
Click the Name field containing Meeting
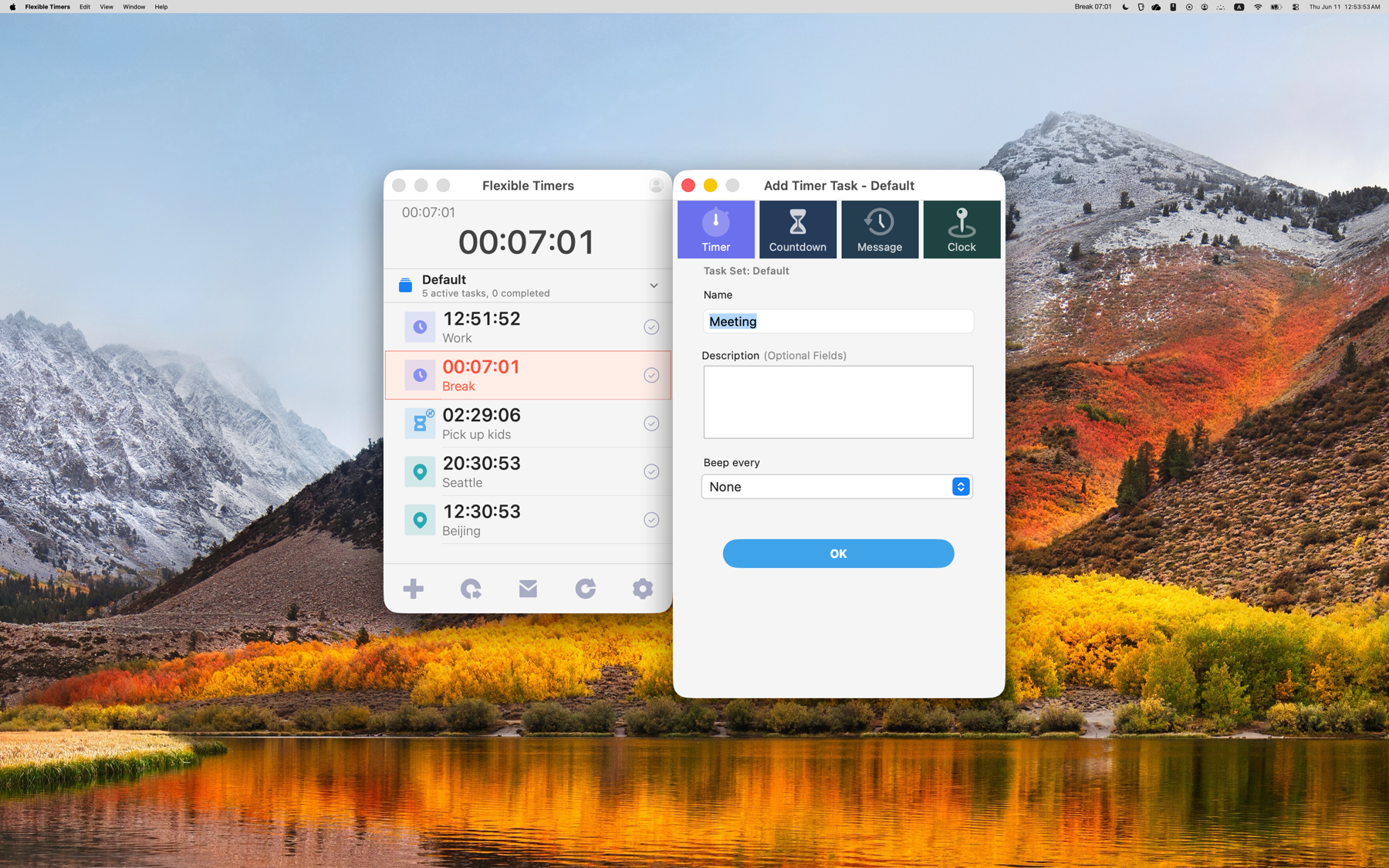click(x=838, y=321)
